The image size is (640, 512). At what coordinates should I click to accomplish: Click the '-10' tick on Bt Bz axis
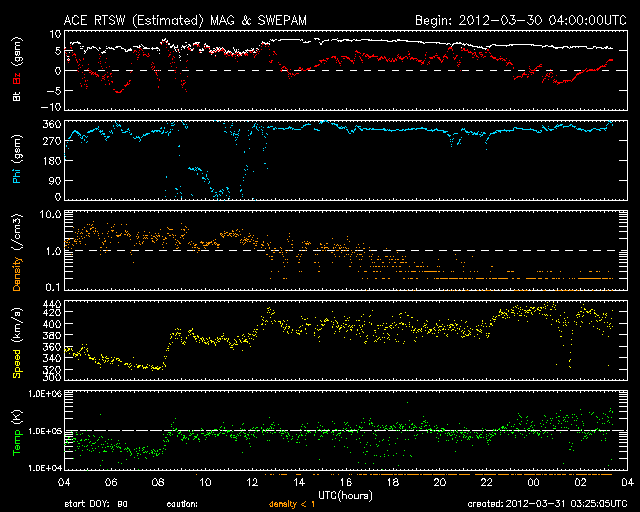pos(51,107)
